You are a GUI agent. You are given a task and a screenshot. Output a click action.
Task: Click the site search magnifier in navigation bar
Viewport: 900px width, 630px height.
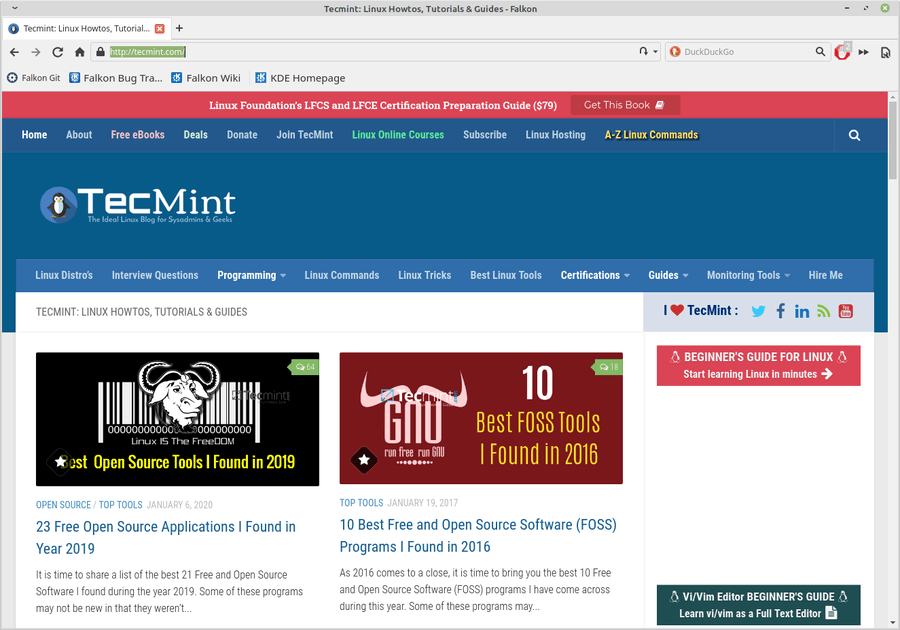854,135
